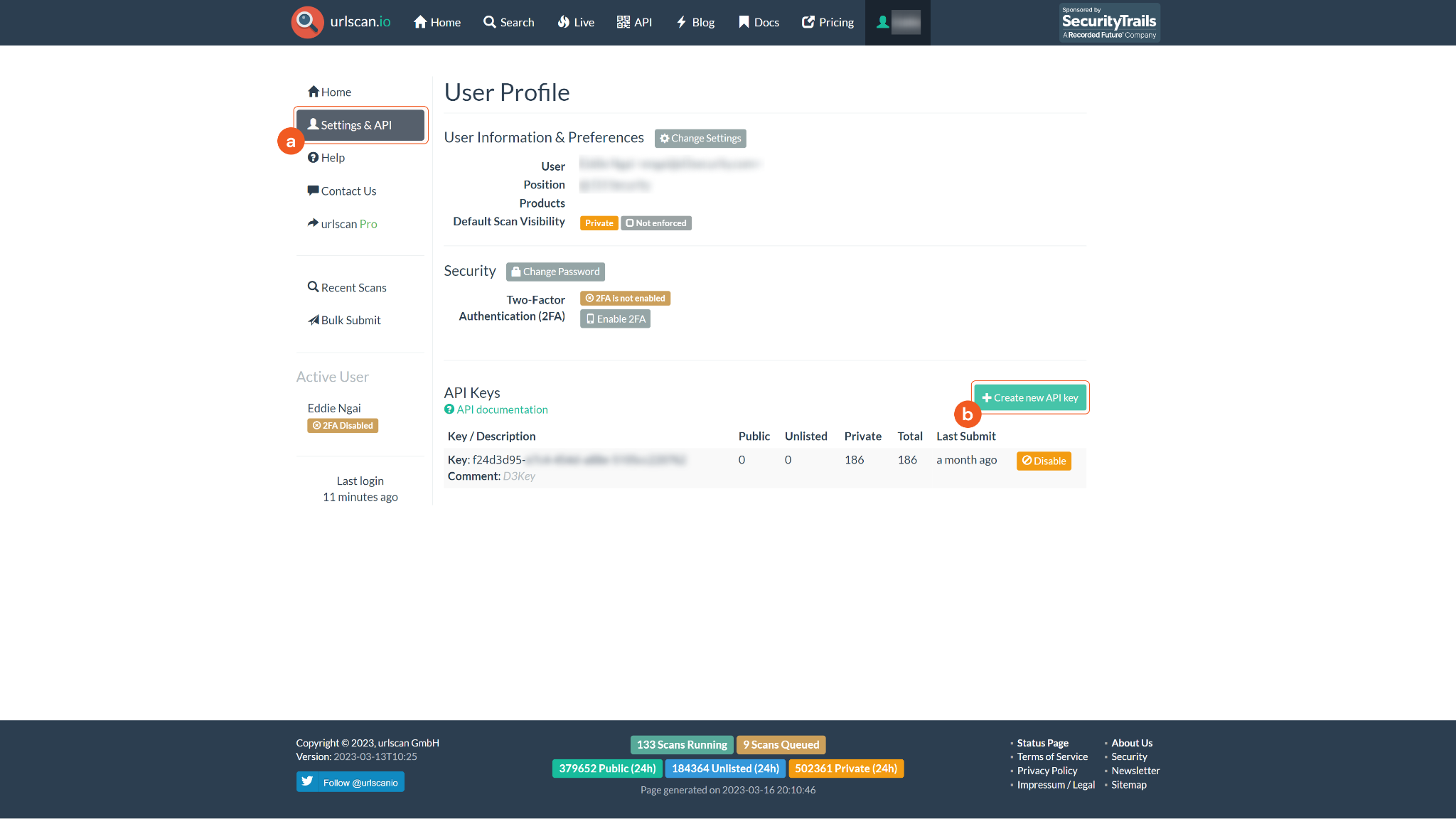1456x819 pixels.
Task: Open the API page in the navbar
Action: (634, 22)
